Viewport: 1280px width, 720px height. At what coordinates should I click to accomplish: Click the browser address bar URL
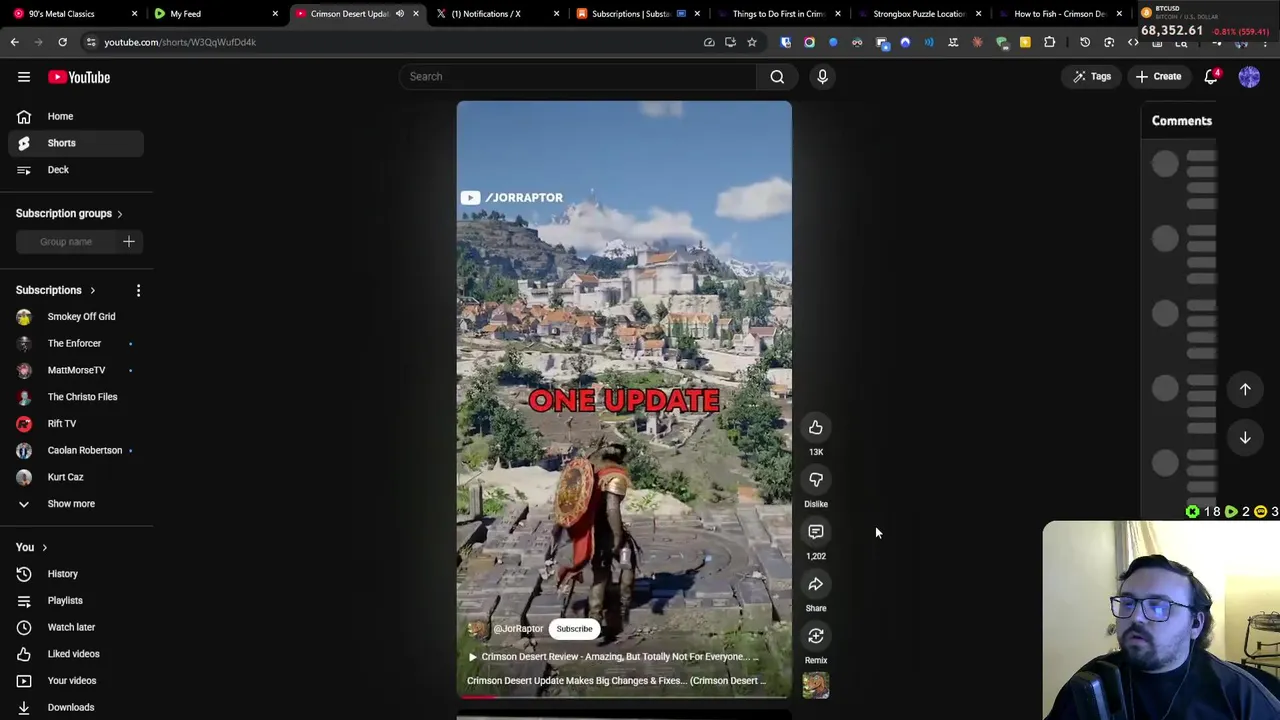(180, 42)
